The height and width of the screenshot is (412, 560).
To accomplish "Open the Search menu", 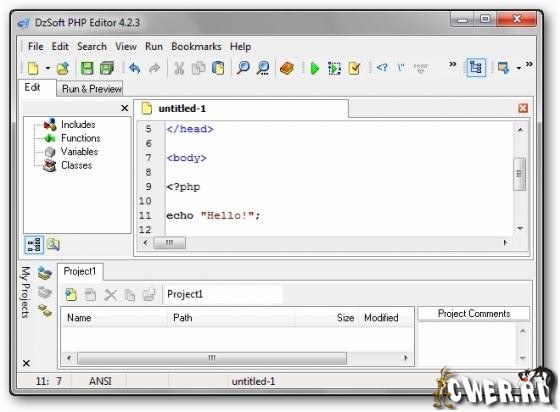I will (92, 46).
